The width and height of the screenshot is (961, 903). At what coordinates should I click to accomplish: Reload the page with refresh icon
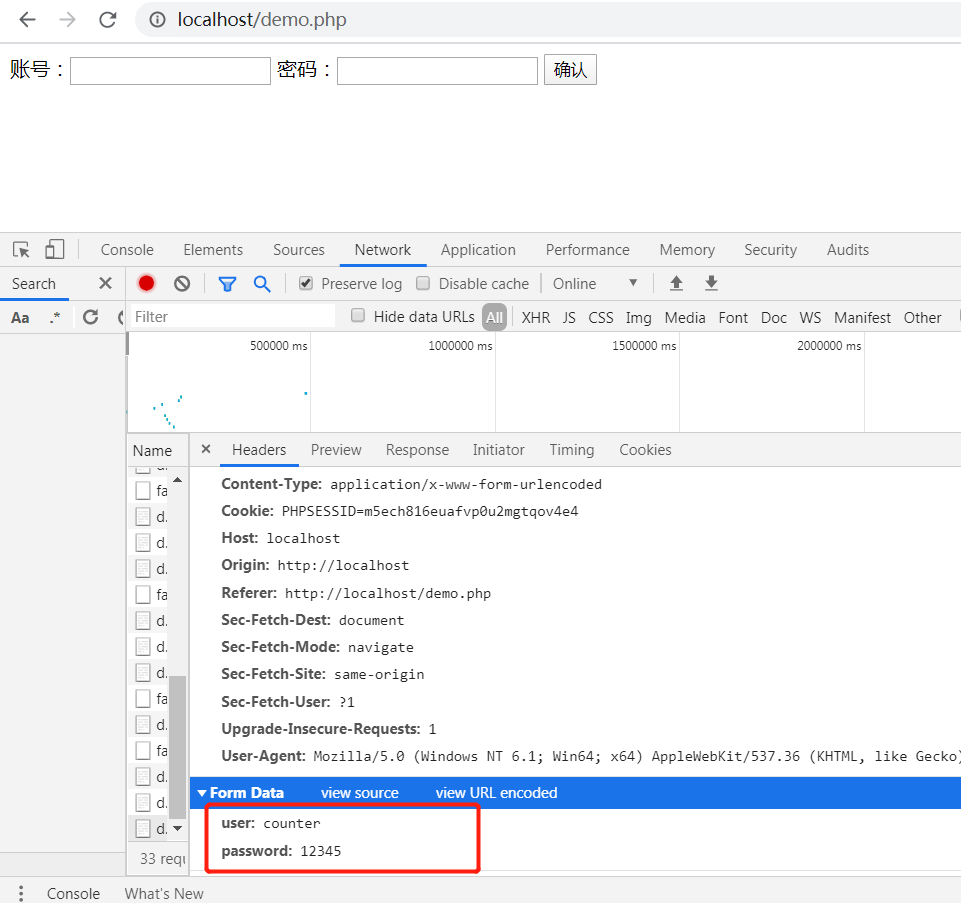(x=108, y=20)
